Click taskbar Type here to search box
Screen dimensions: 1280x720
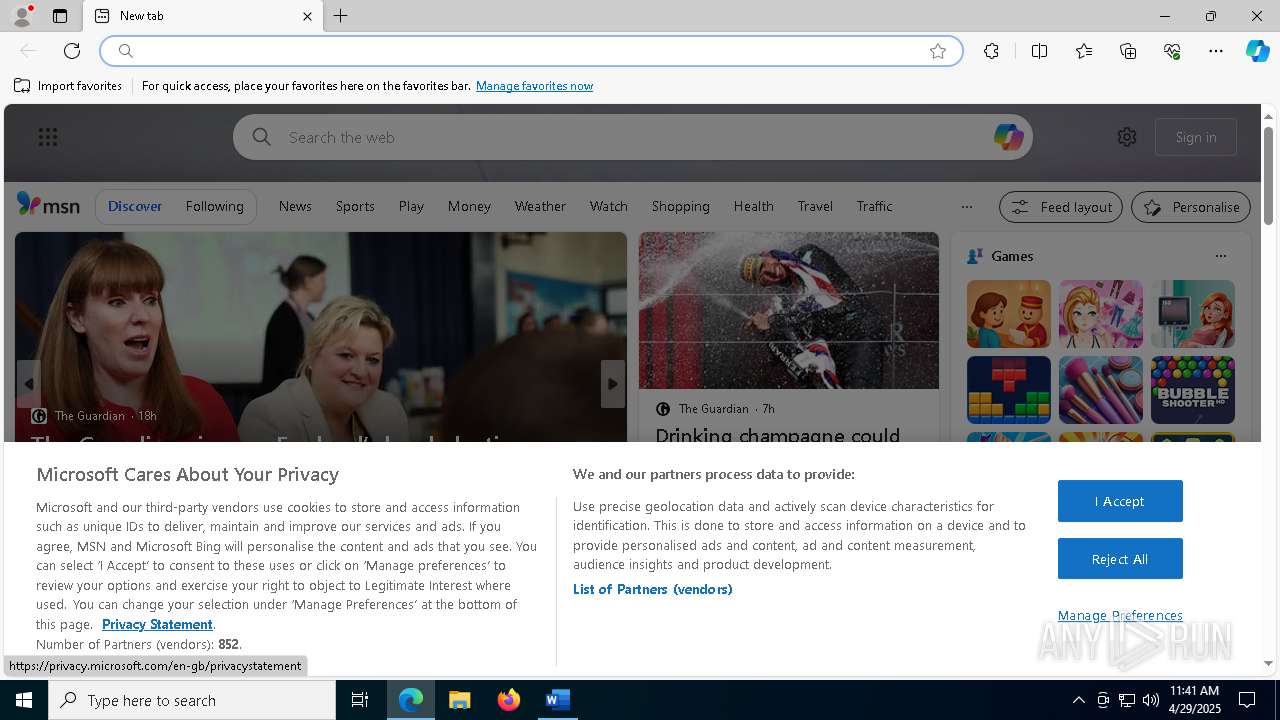tap(192, 700)
